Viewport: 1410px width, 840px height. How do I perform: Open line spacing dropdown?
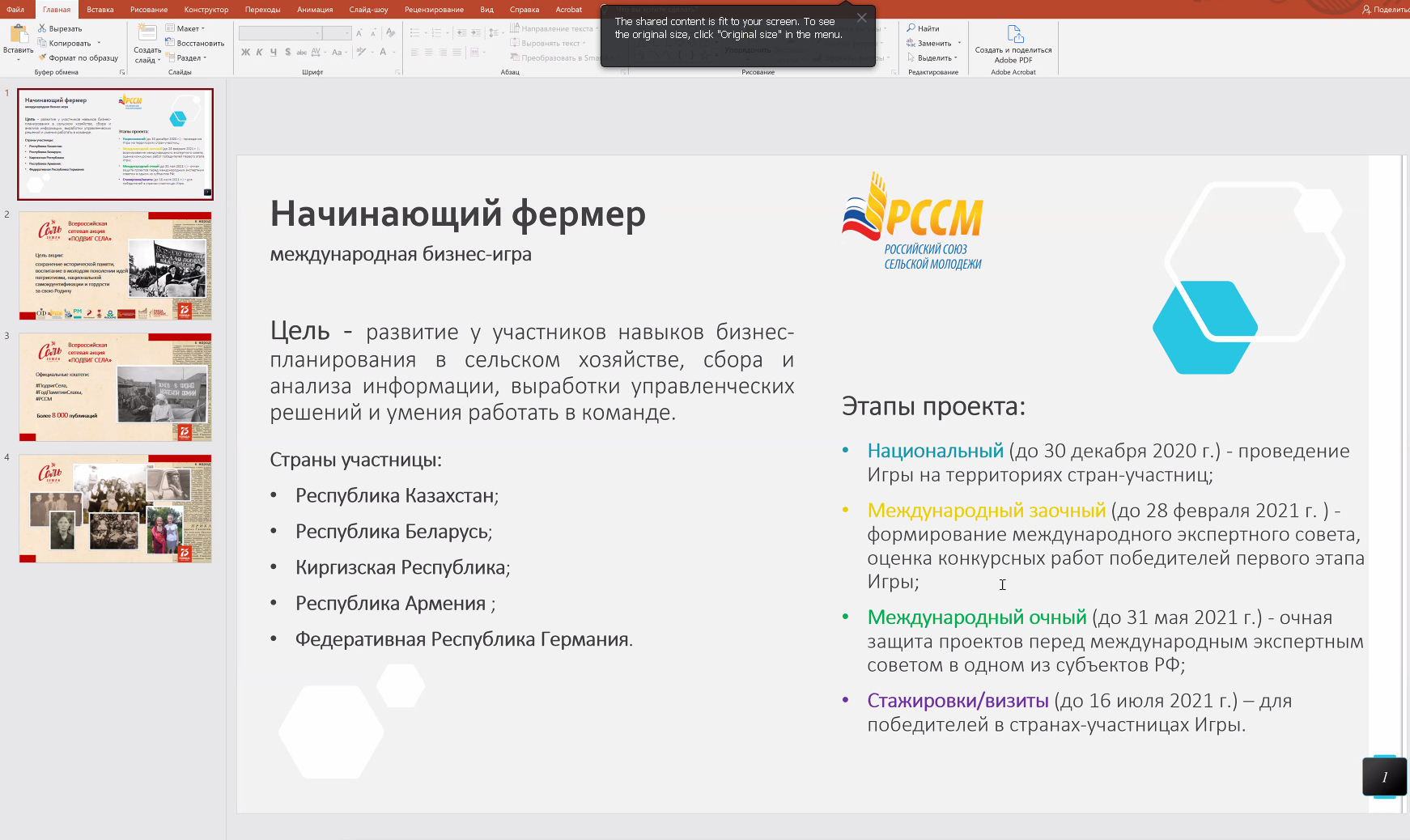pos(496,33)
